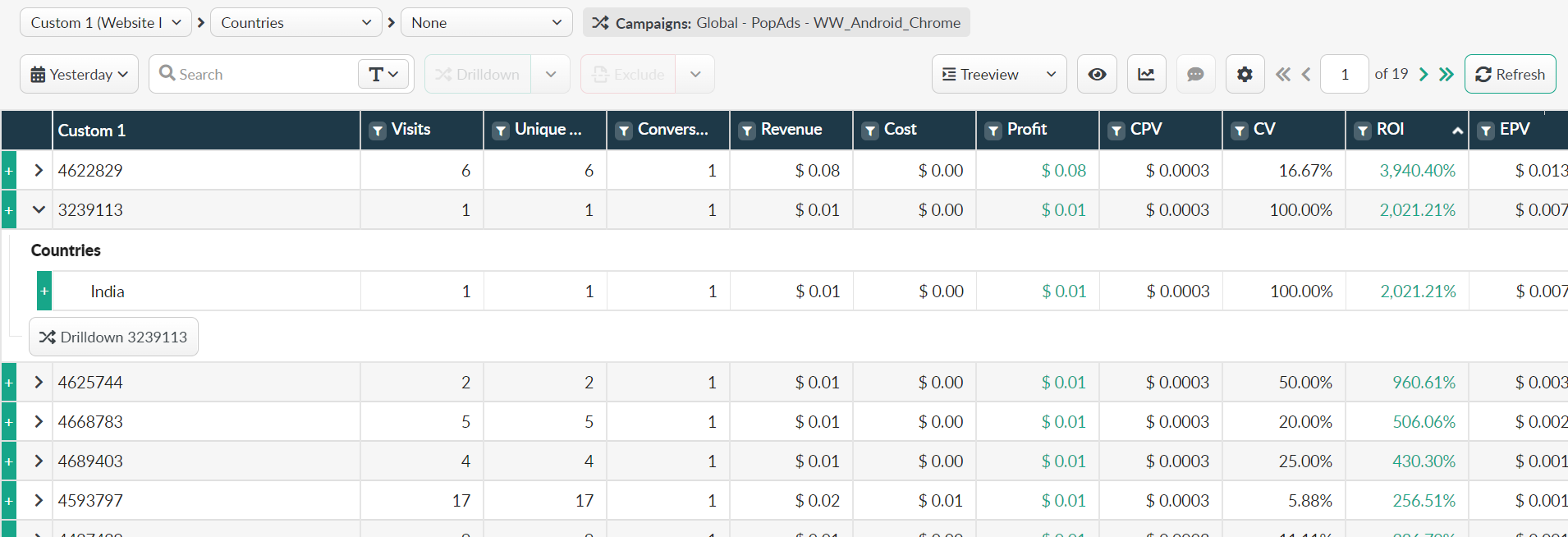This screenshot has height=537, width=1568.
Task: Open the Treeview mode dropdown
Action: (x=999, y=74)
